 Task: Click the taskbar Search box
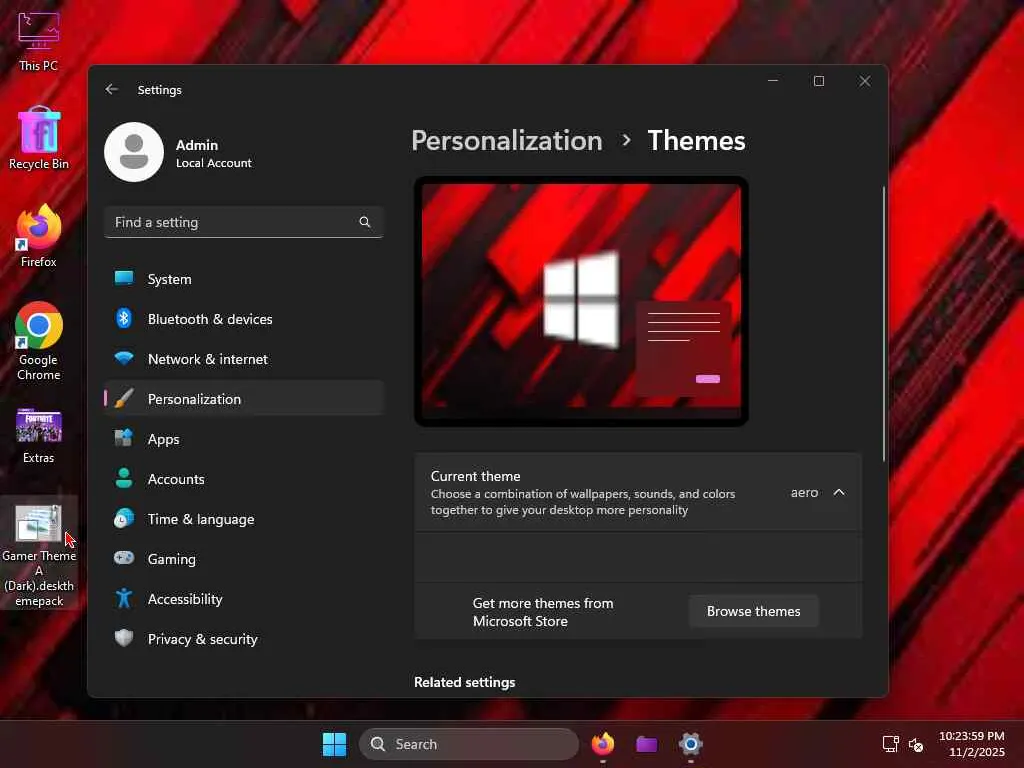click(x=469, y=744)
